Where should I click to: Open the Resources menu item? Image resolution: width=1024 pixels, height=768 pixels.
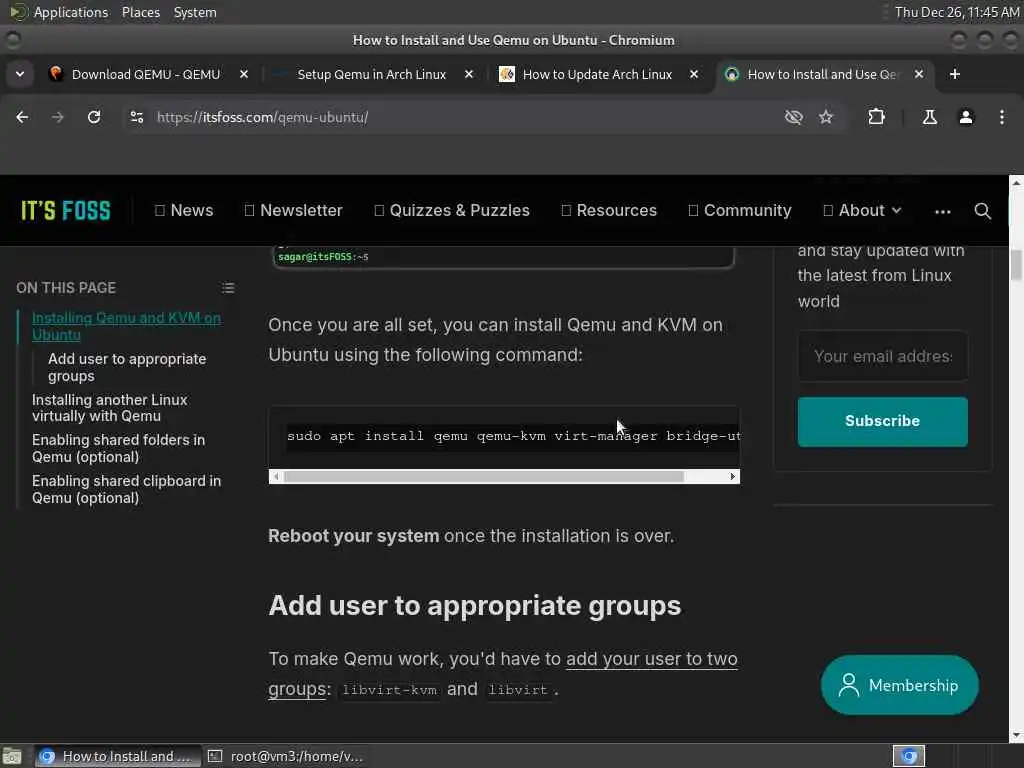(609, 210)
